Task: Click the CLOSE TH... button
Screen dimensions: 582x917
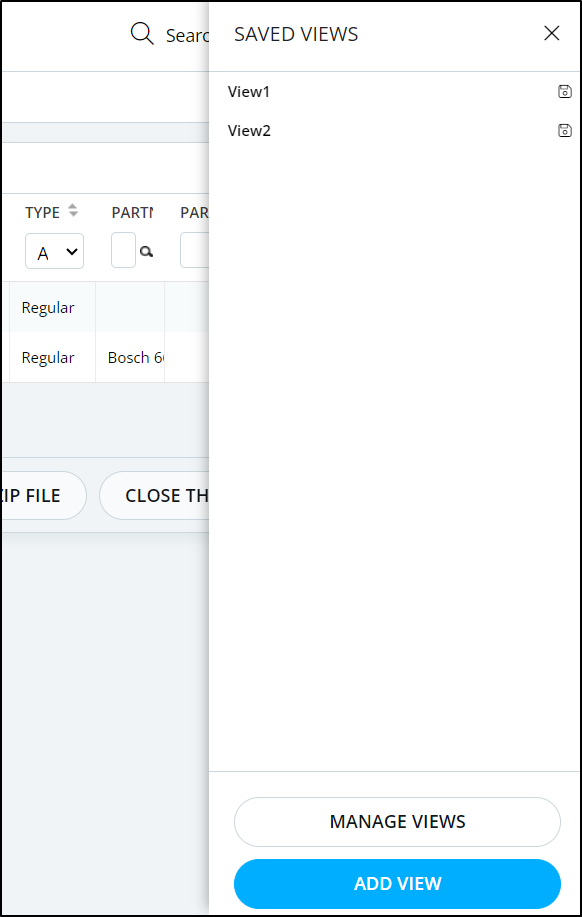Action: tap(154, 495)
